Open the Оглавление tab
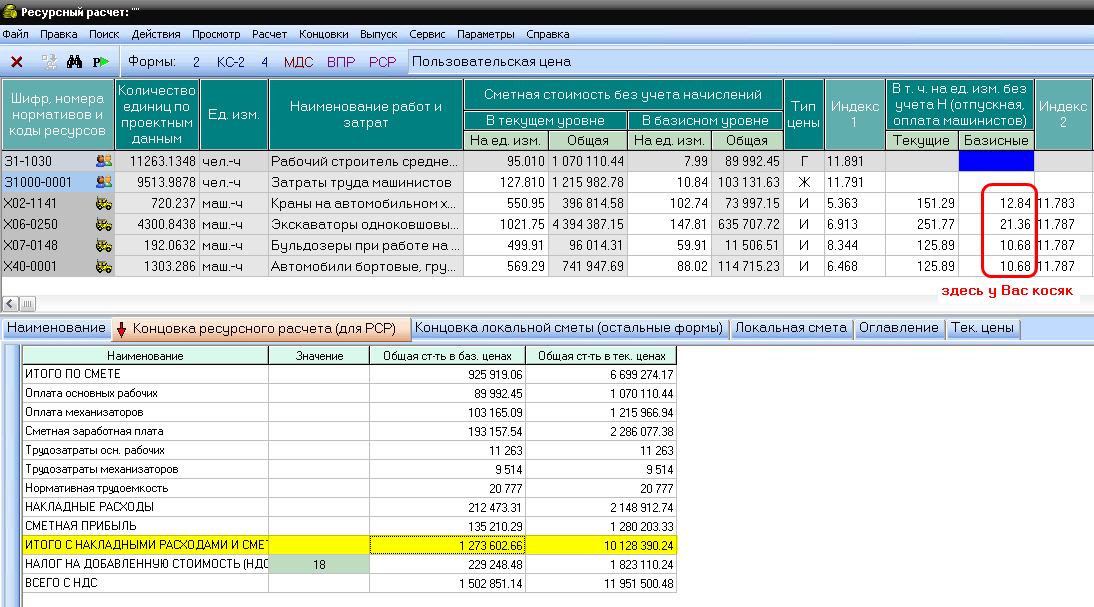 click(898, 328)
